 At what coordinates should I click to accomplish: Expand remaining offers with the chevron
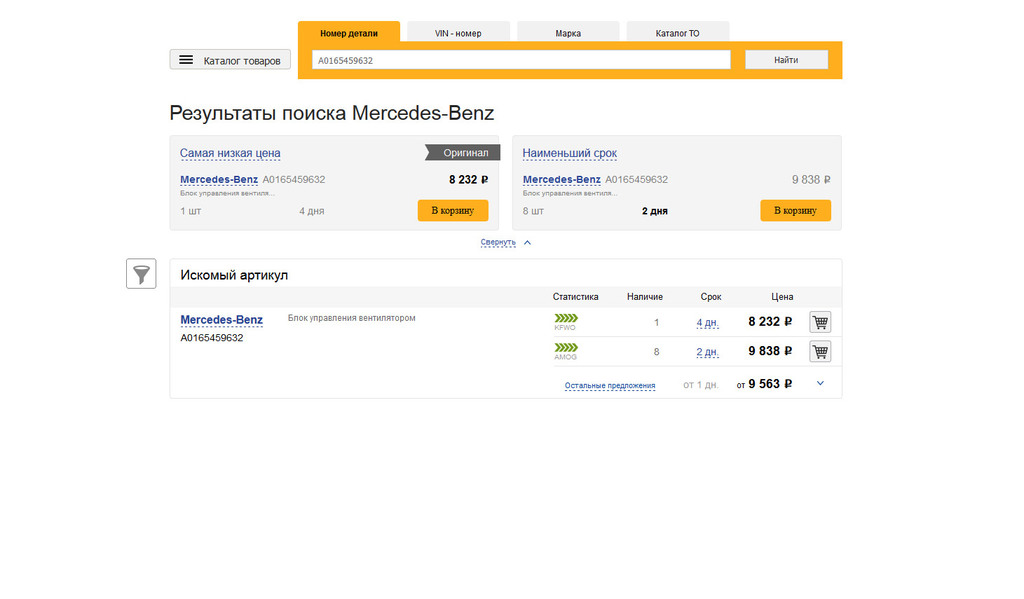[x=820, y=383]
